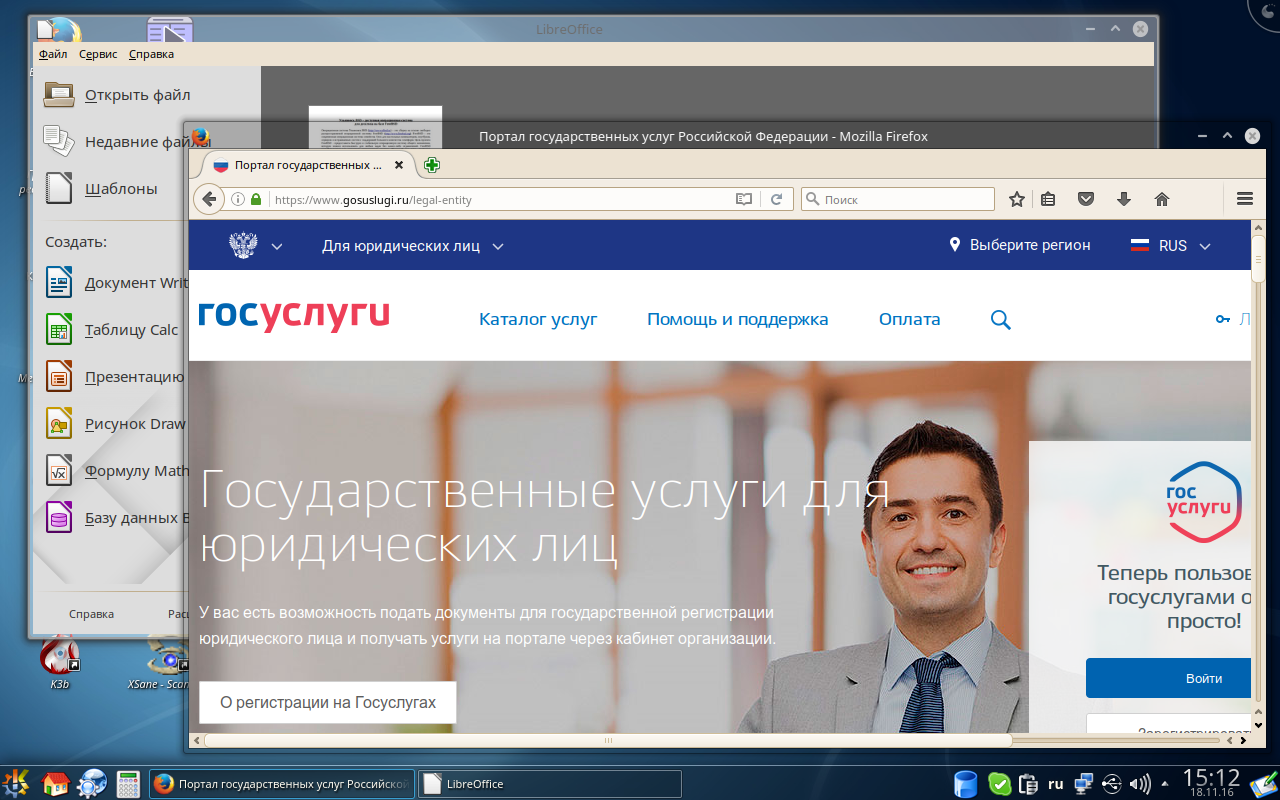The width and height of the screenshot is (1280, 800).
Task: Open the 'Каталог услуг' link
Action: coord(538,320)
